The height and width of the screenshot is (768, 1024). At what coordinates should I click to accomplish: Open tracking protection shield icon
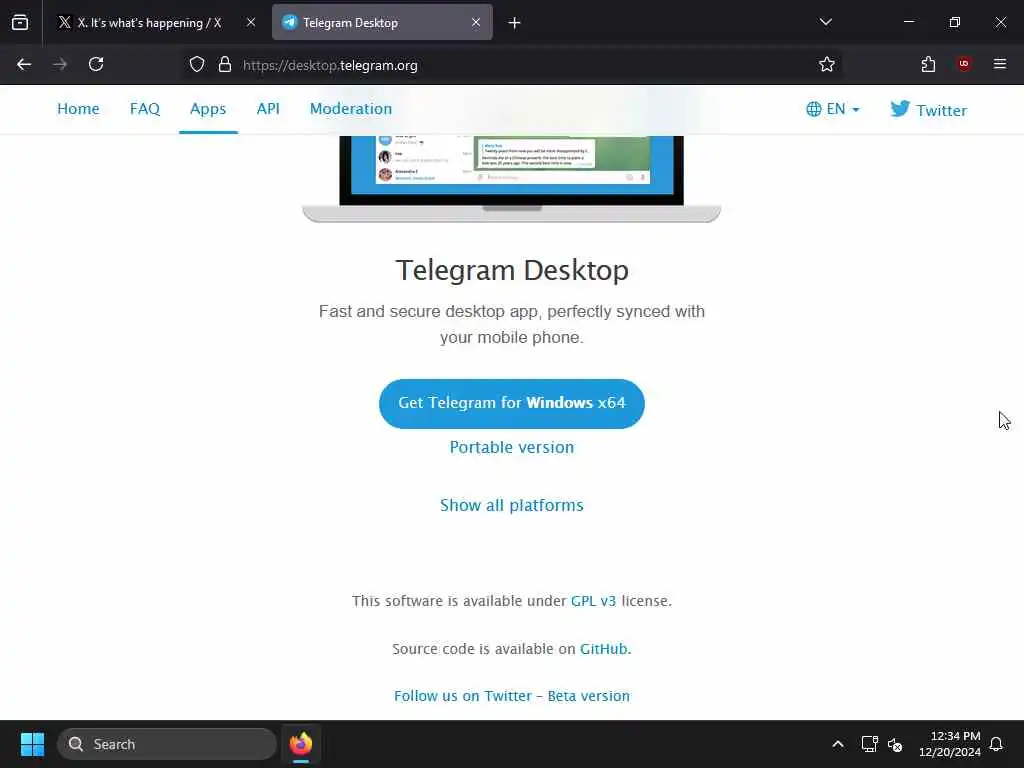coord(197,65)
